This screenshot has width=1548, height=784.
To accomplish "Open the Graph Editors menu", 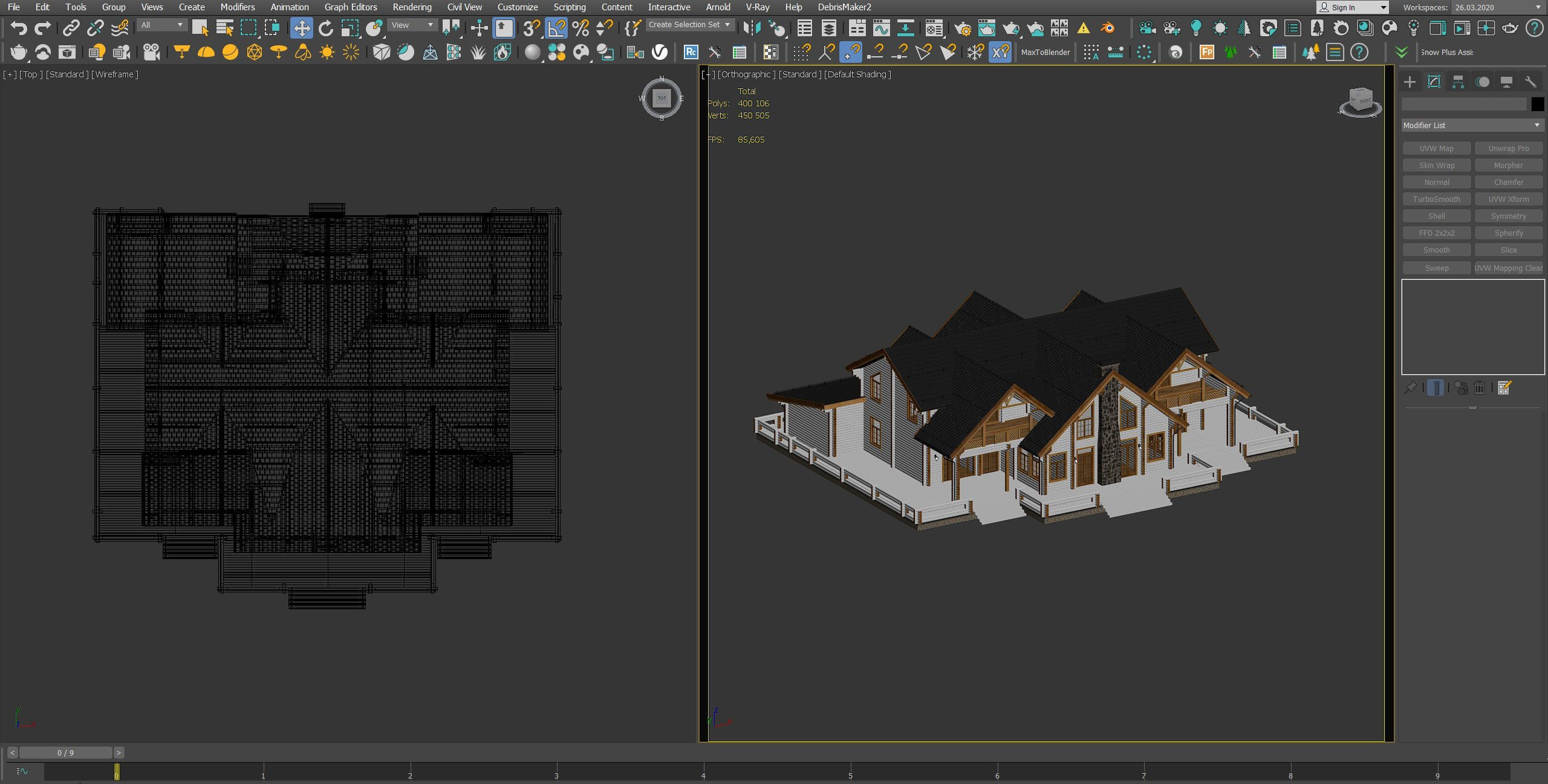I will click(x=350, y=7).
